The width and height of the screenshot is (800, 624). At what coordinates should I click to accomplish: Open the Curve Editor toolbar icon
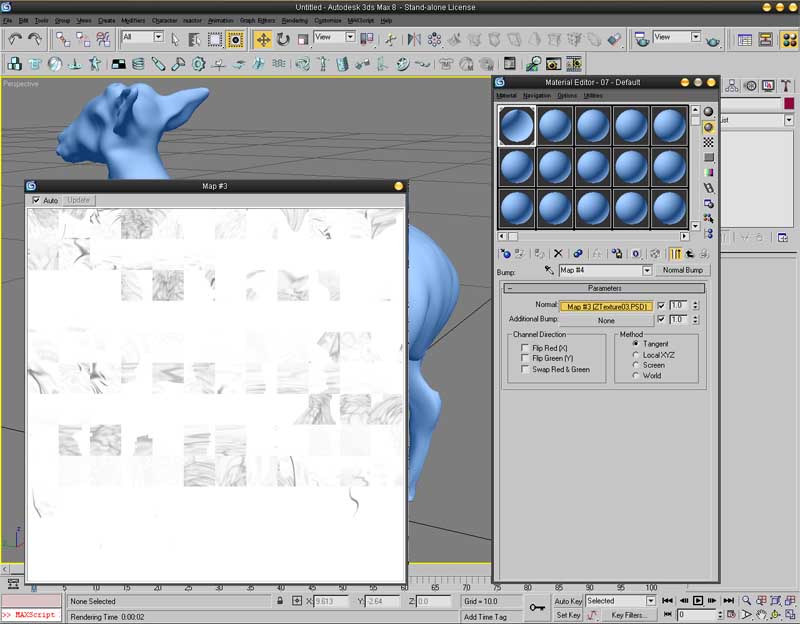[744, 40]
